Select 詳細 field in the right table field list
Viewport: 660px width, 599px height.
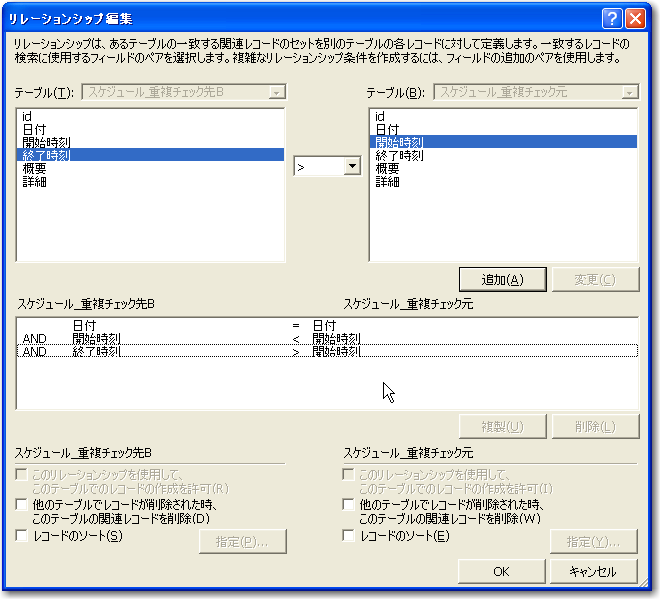[387, 181]
